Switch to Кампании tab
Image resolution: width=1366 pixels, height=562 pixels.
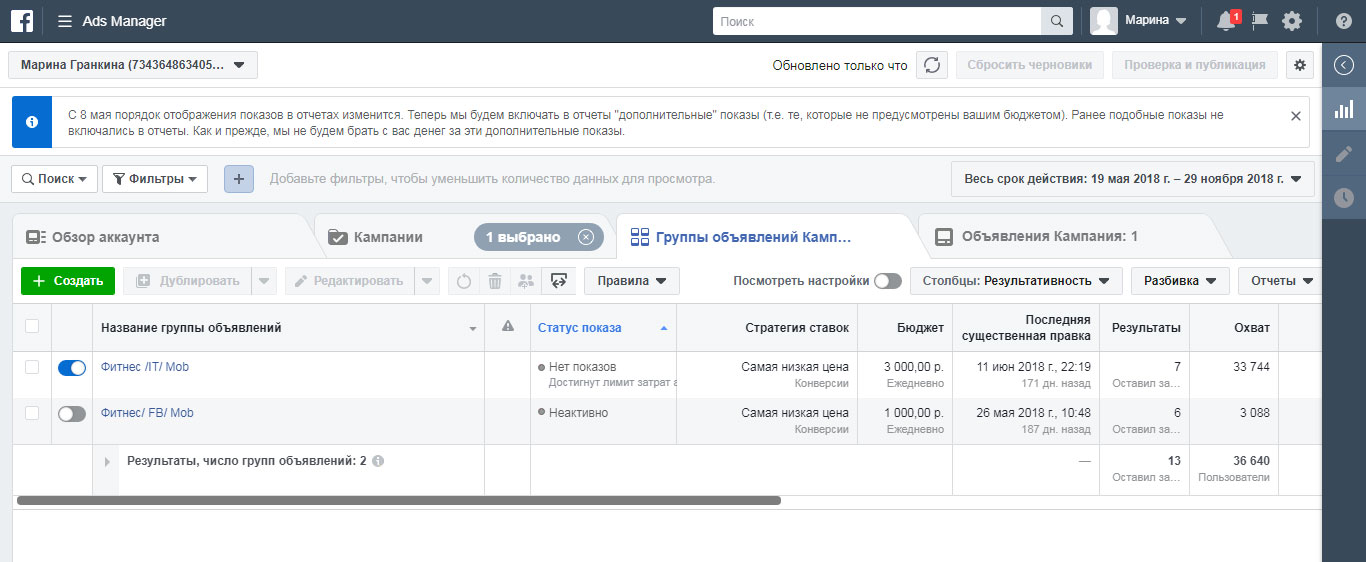[x=388, y=237]
